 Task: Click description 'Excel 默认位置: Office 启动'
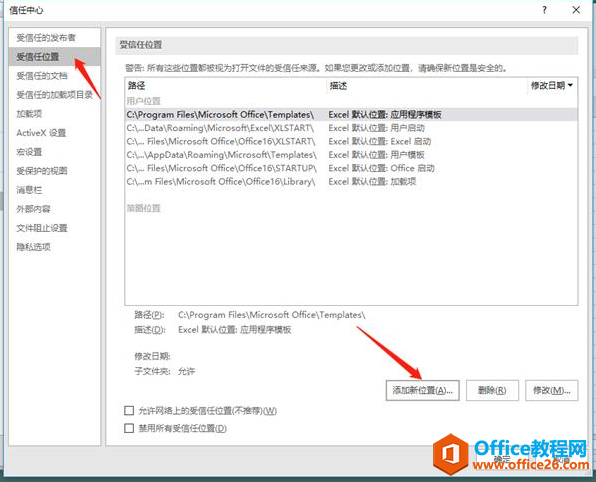[381, 168]
